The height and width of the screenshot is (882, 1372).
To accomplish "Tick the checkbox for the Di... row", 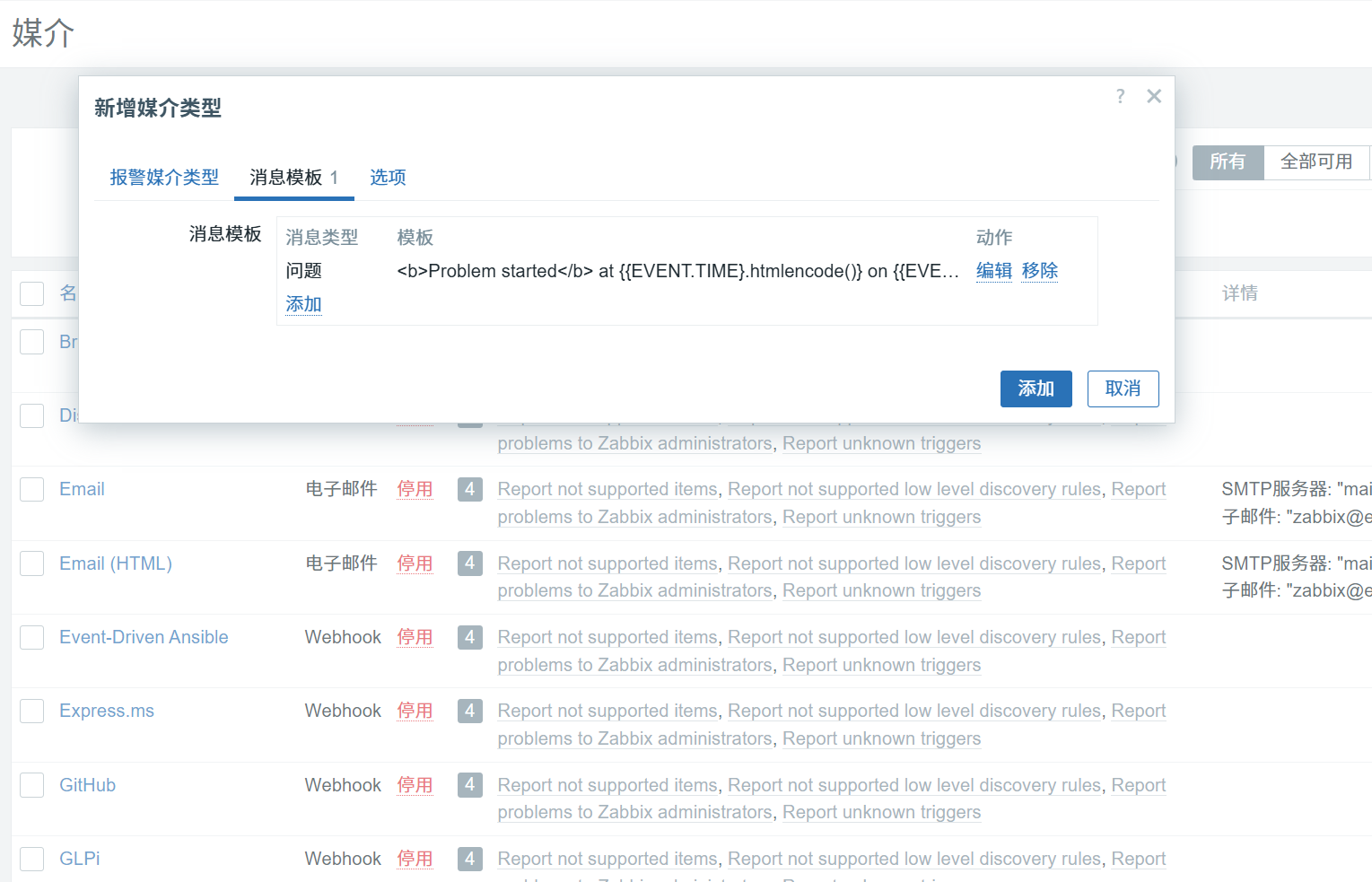I will 32,415.
